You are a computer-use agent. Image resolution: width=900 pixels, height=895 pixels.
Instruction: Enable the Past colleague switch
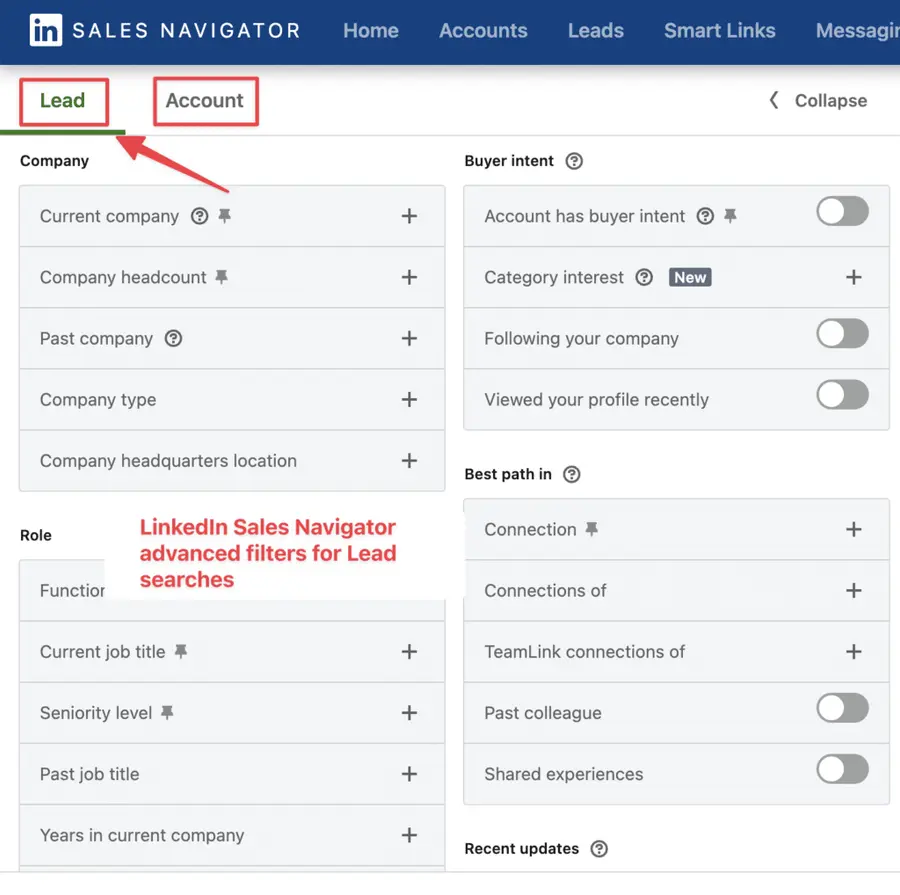tap(842, 708)
